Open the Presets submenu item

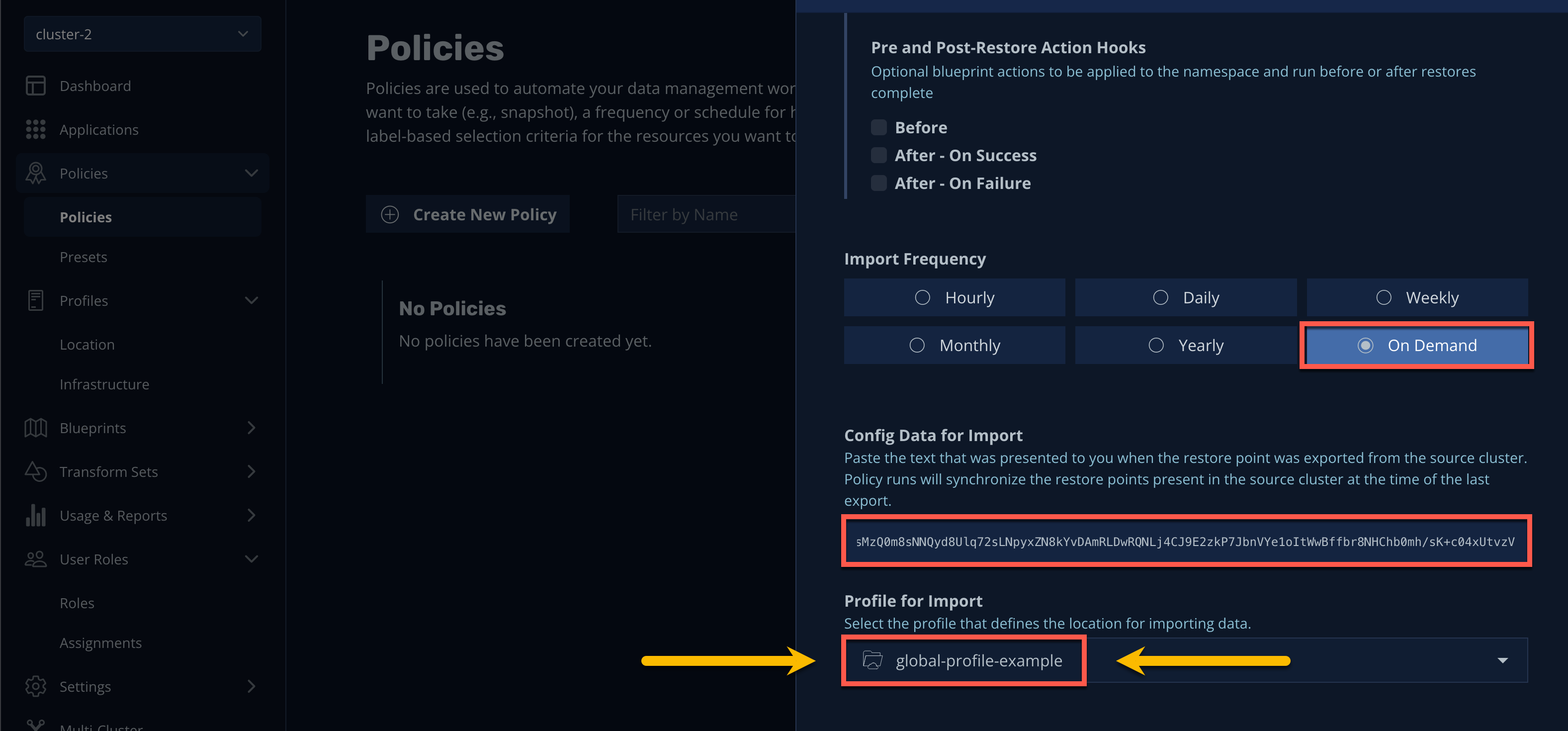[x=84, y=257]
